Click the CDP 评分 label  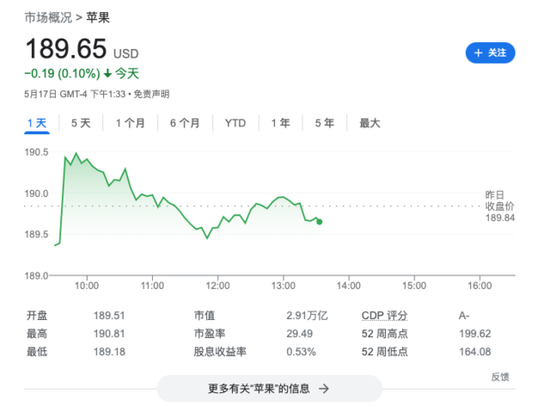384,316
